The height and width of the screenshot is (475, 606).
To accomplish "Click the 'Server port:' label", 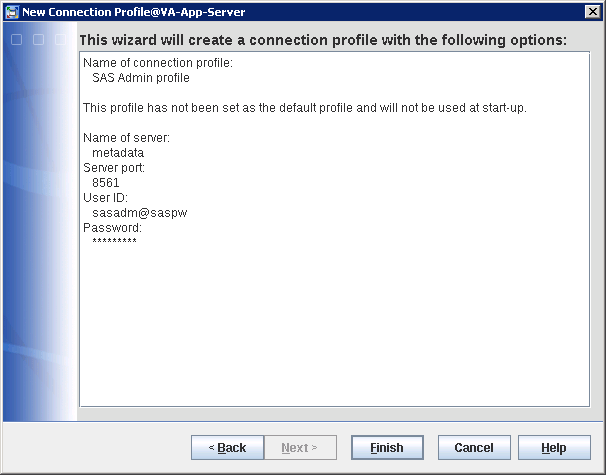I will (x=114, y=167).
